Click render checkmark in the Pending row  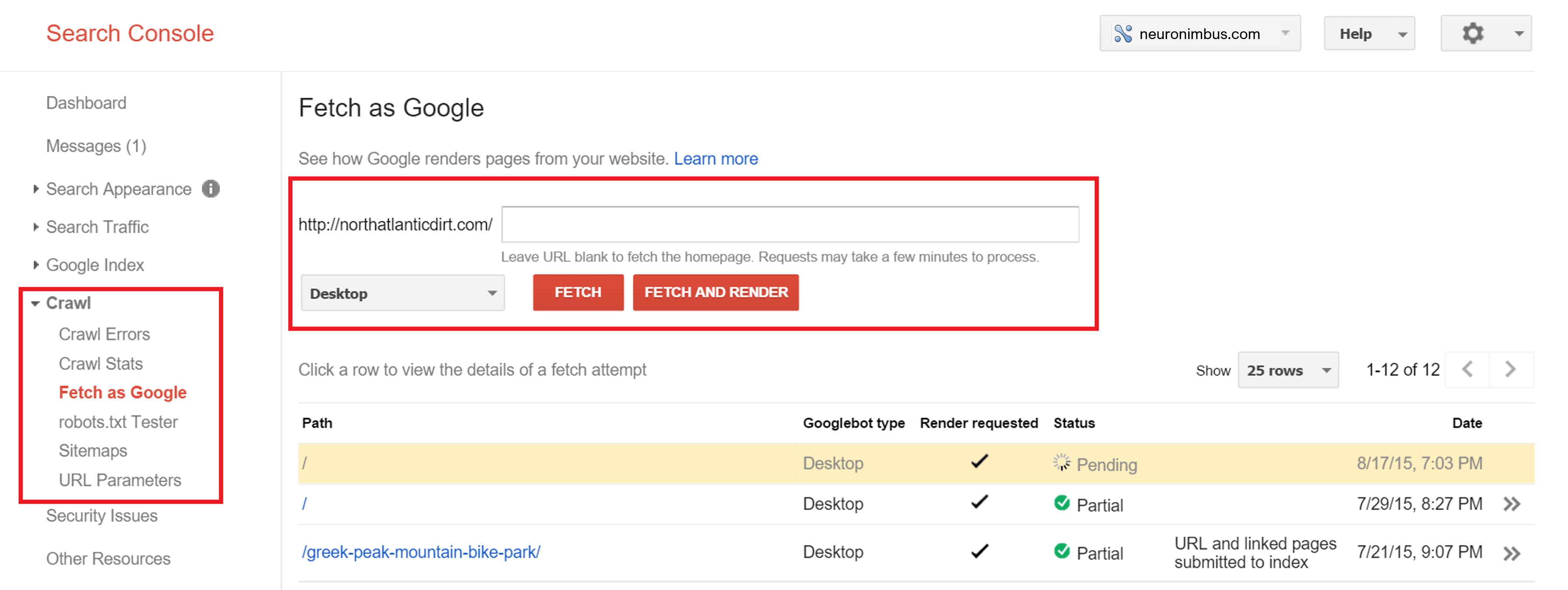pos(979,462)
